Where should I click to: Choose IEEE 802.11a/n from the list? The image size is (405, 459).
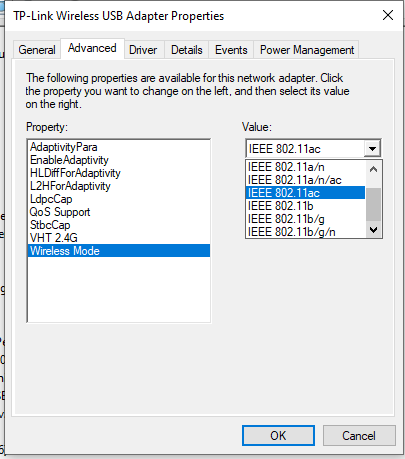[x=305, y=167]
